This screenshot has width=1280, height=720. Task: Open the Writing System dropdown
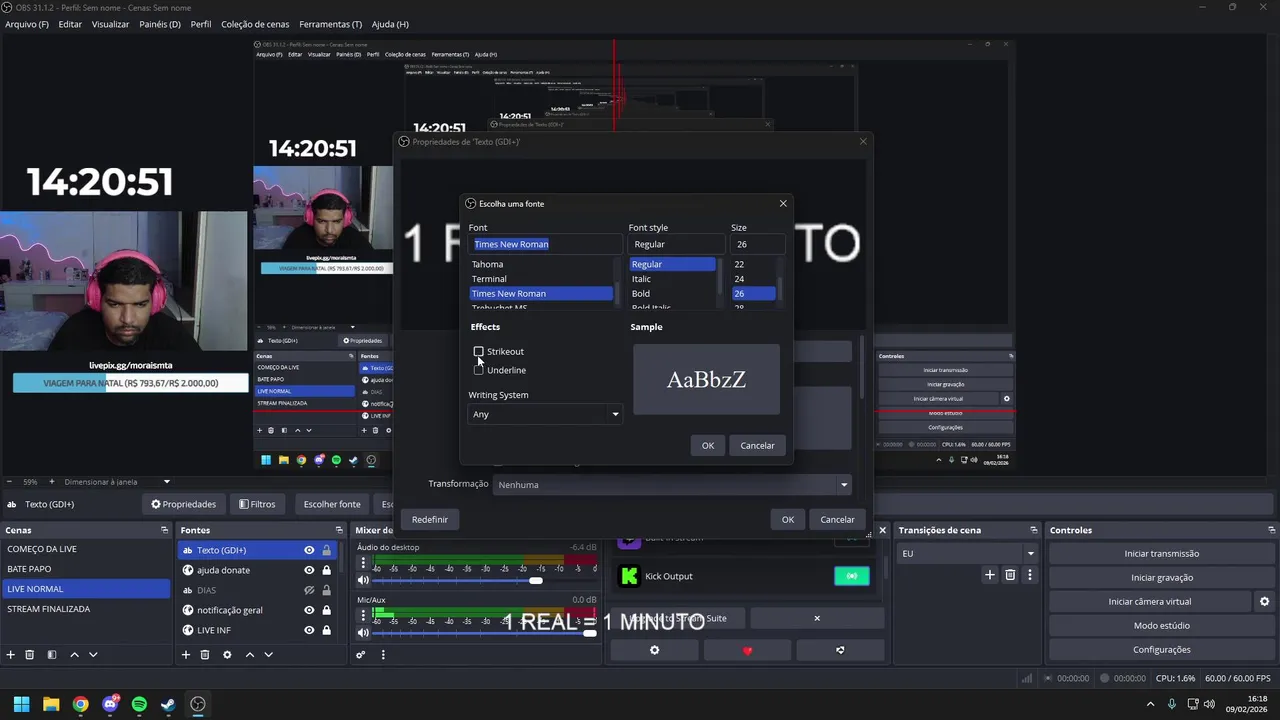545,414
